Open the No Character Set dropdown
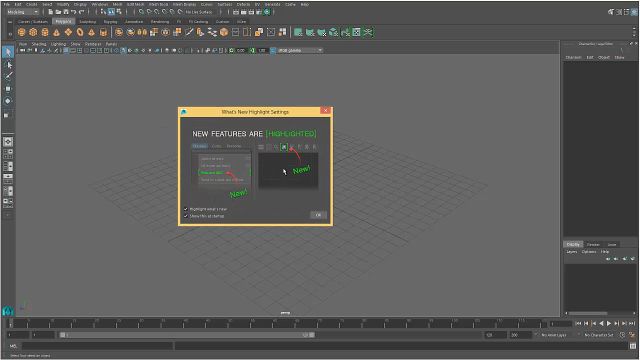The width and height of the screenshot is (640, 360). [x=598, y=335]
